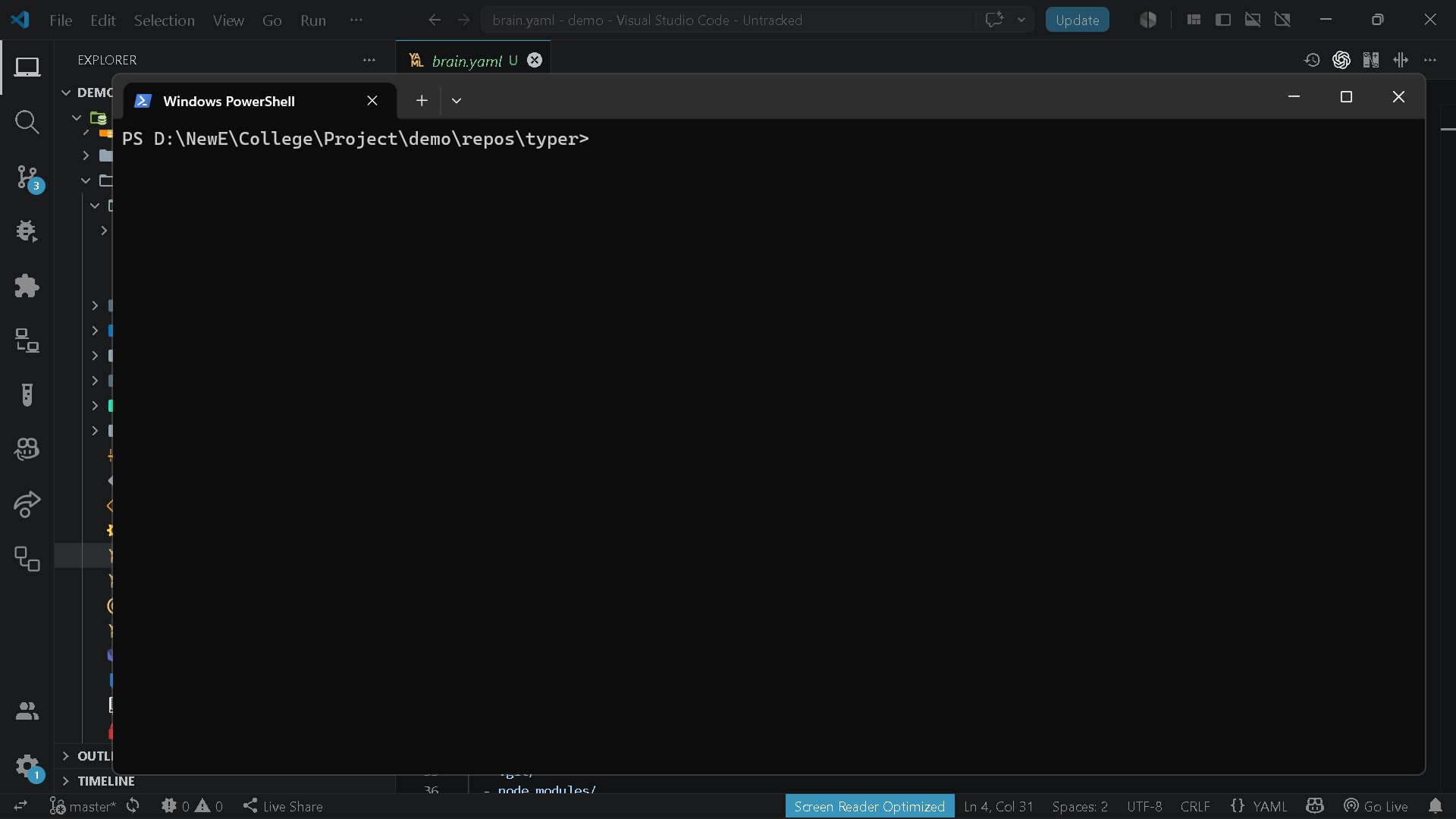Open the Manage settings gear
The height and width of the screenshot is (819, 1456).
(27, 766)
